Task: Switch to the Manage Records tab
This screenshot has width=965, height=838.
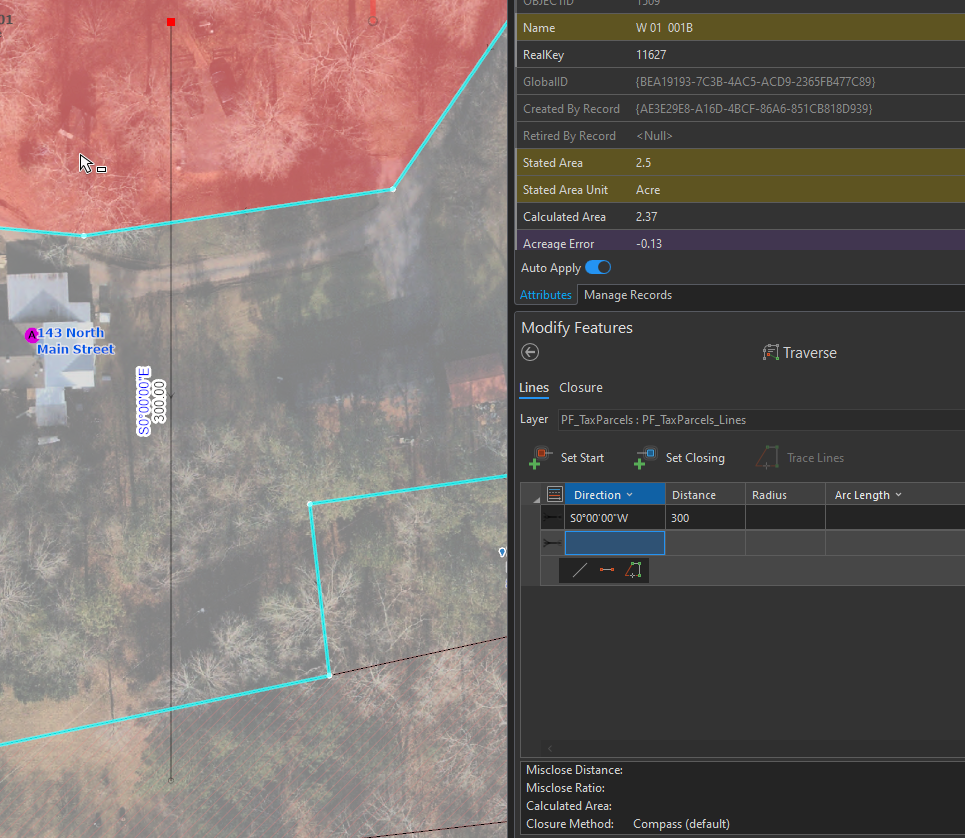Action: (627, 295)
